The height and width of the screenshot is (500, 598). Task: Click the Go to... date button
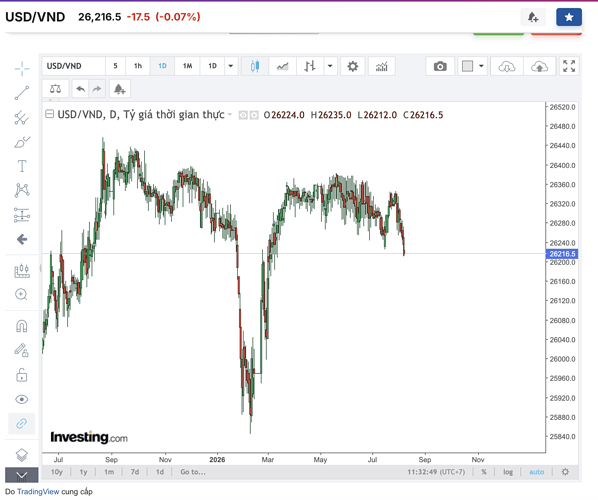[x=193, y=472]
